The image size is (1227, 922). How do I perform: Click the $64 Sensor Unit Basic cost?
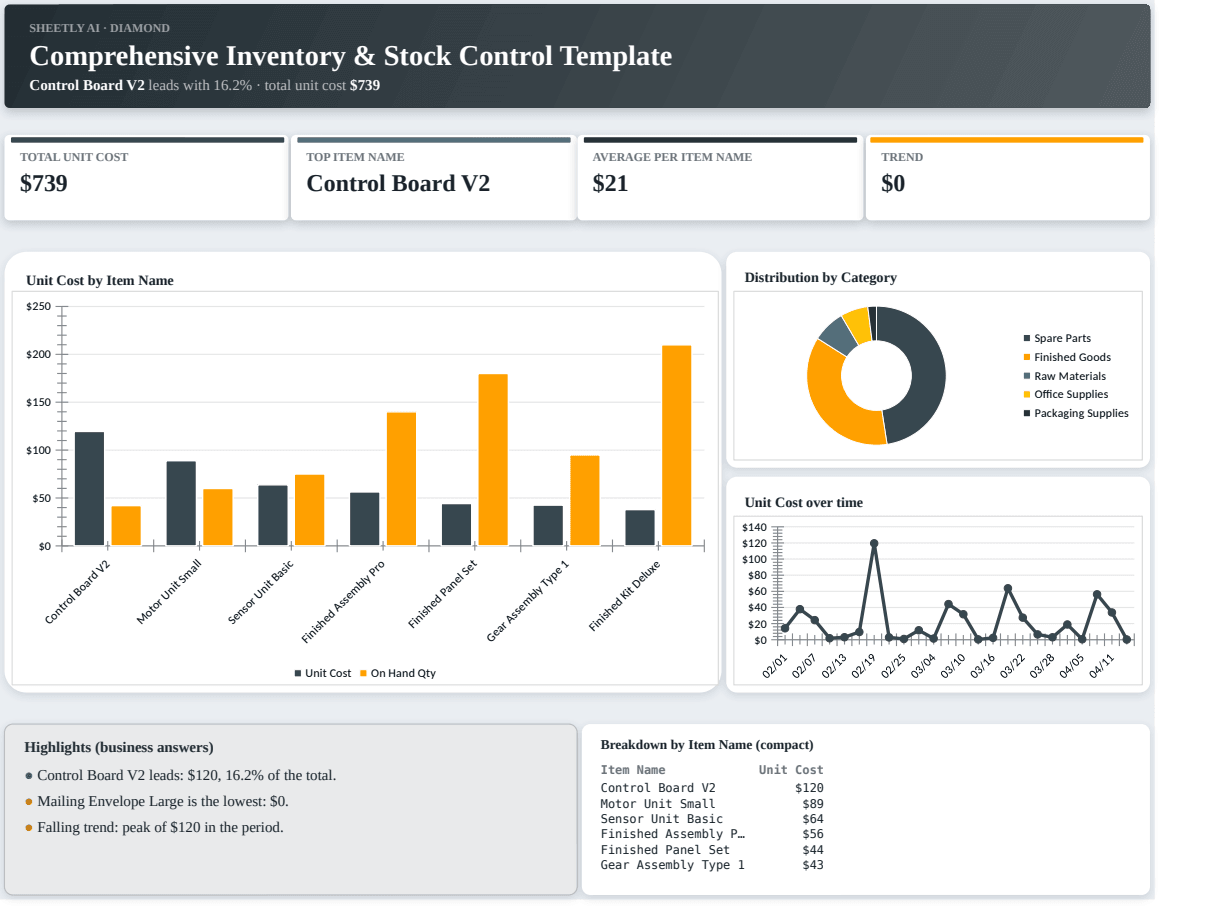[813, 819]
